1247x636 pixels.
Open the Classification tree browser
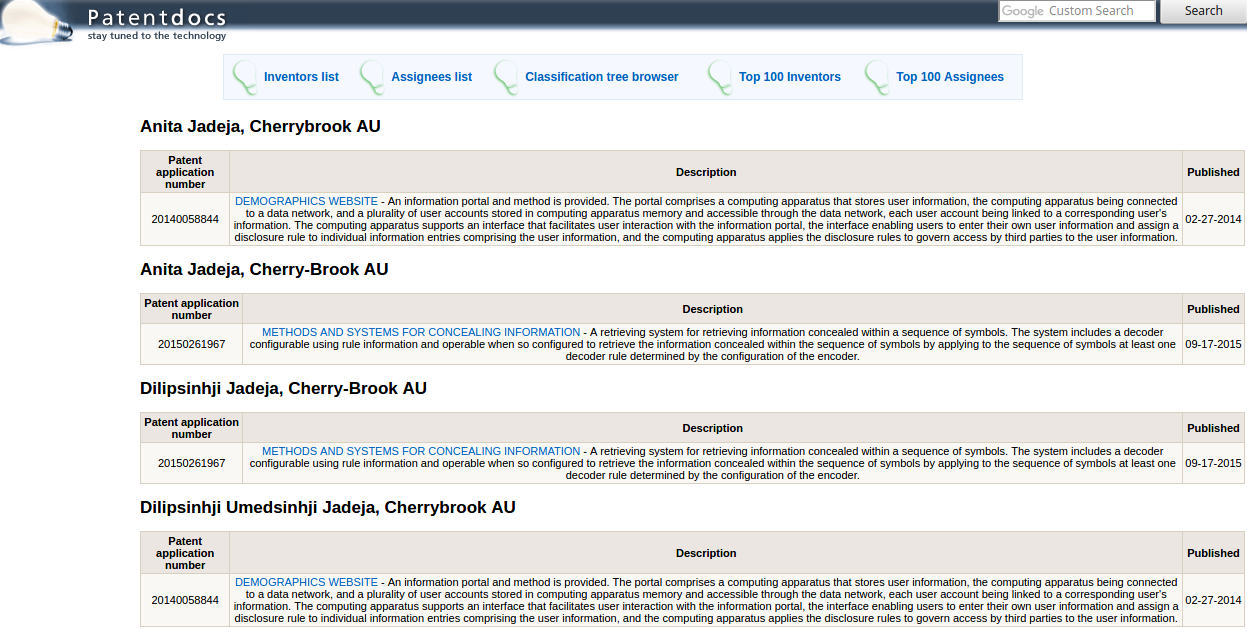coord(601,77)
